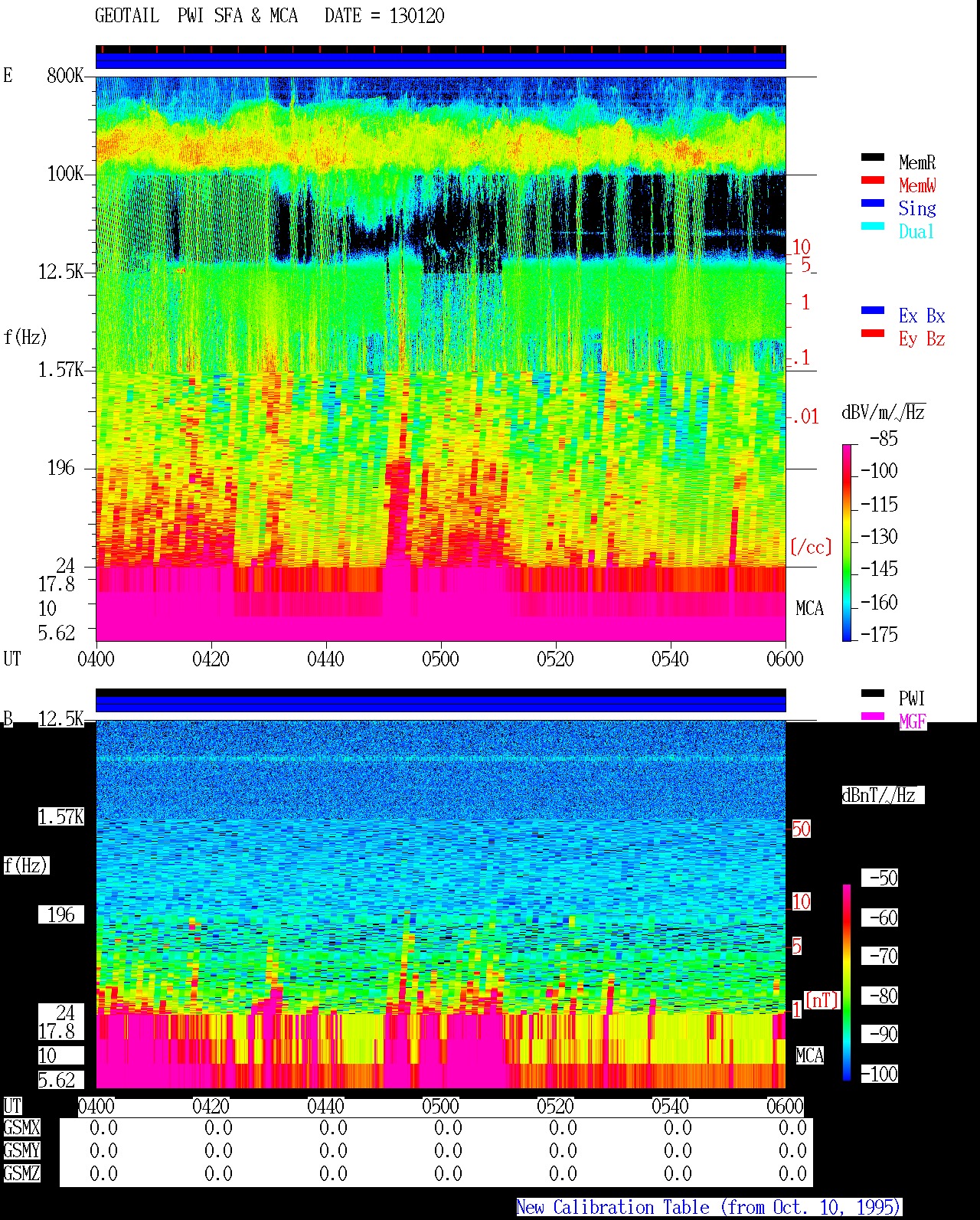Viewport: 980px width, 1220px height.
Task: Click the MCA label beside the E panel
Action: [809, 608]
